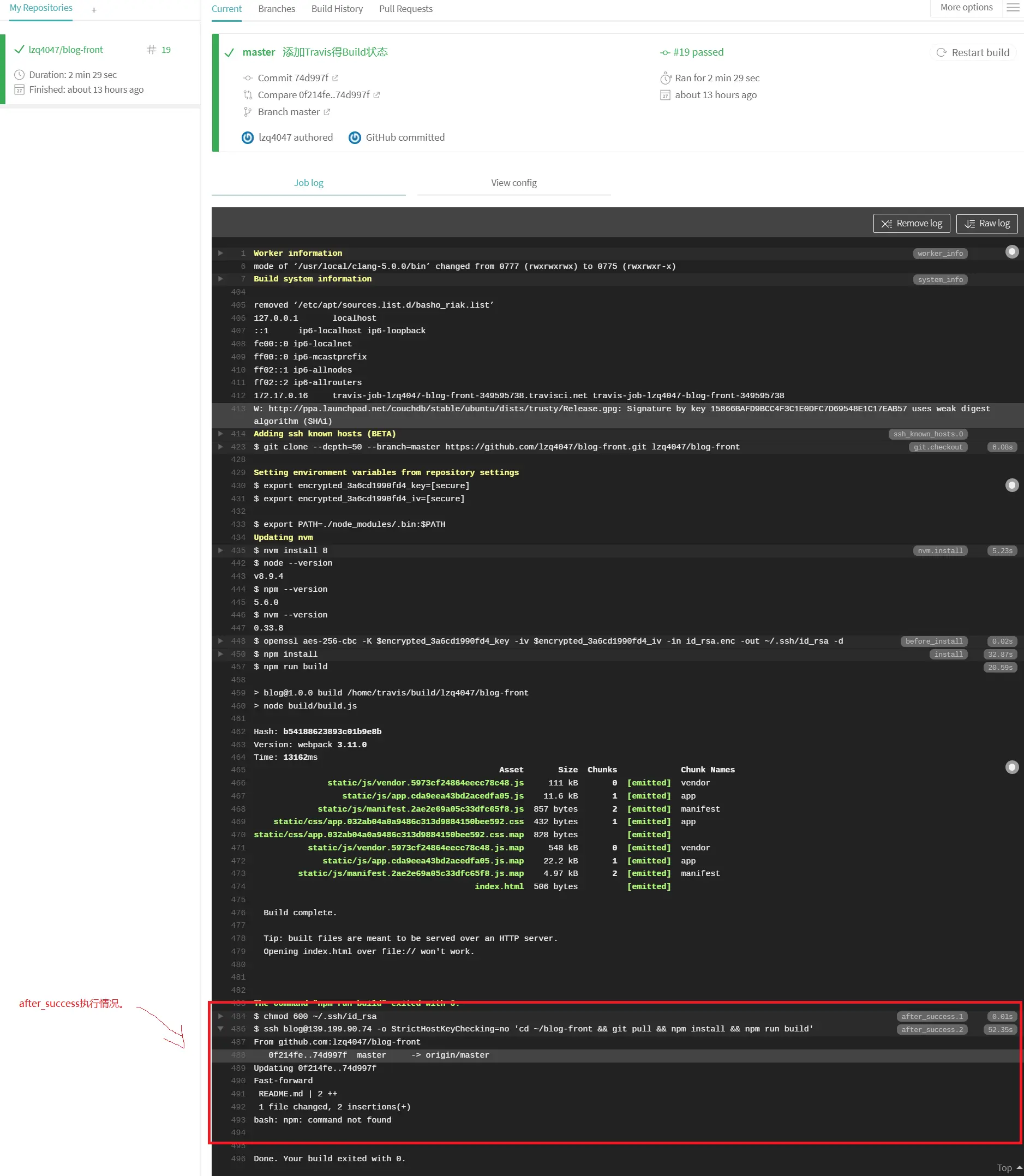Select log line 476 'Build complete.'
This screenshot has height=1176, width=1024.
(x=617, y=912)
